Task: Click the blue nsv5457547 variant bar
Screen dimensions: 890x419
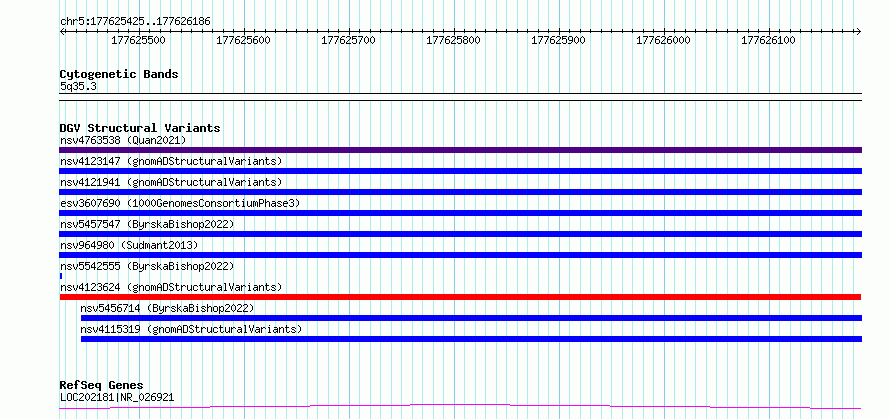Action: pyautogui.click(x=460, y=234)
